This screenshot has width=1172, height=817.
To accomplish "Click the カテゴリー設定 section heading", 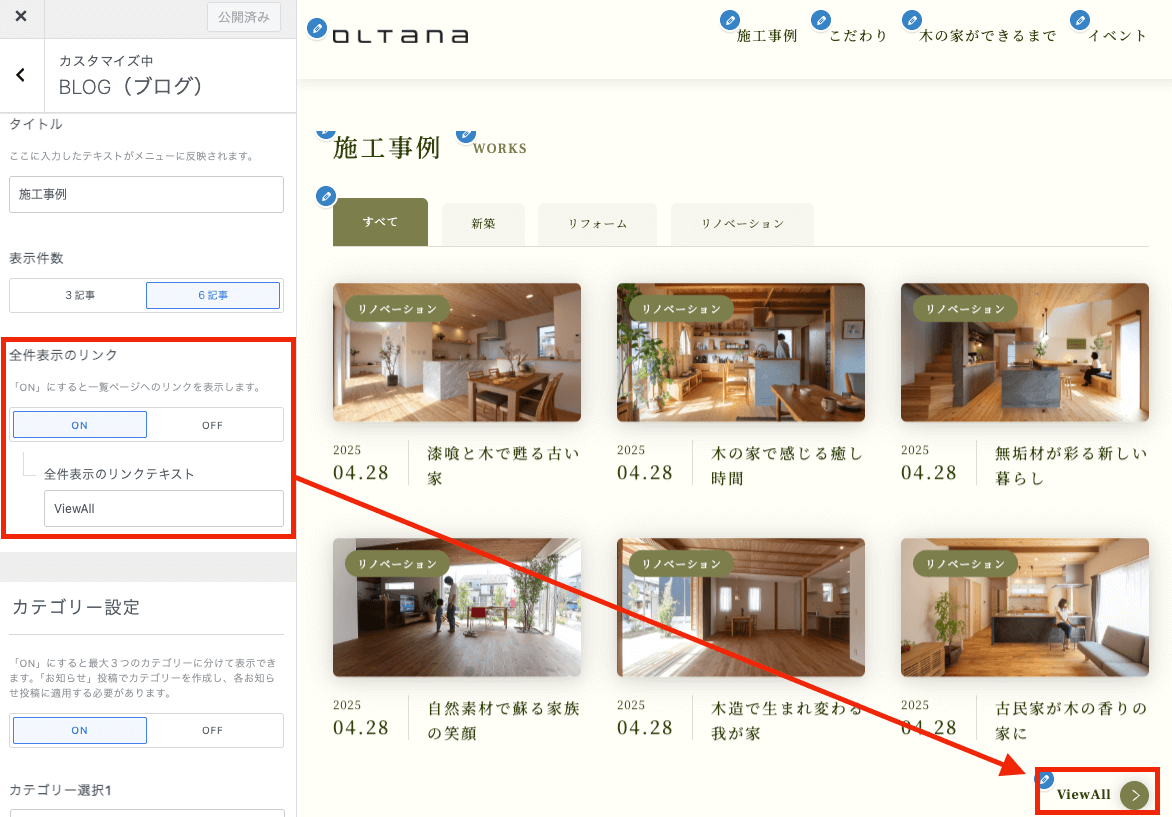I will click(76, 607).
